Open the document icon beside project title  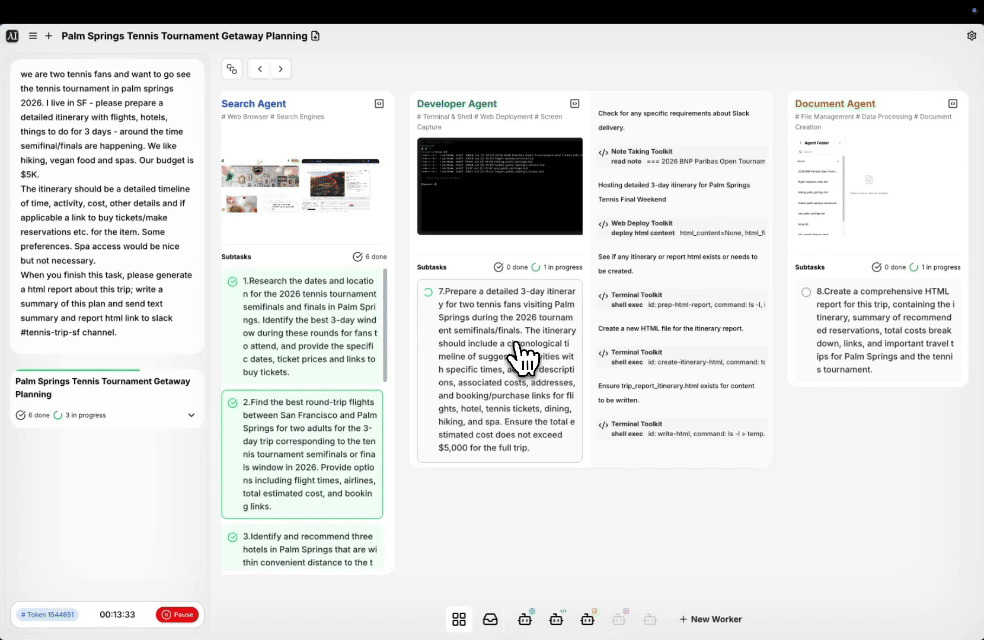(315, 36)
